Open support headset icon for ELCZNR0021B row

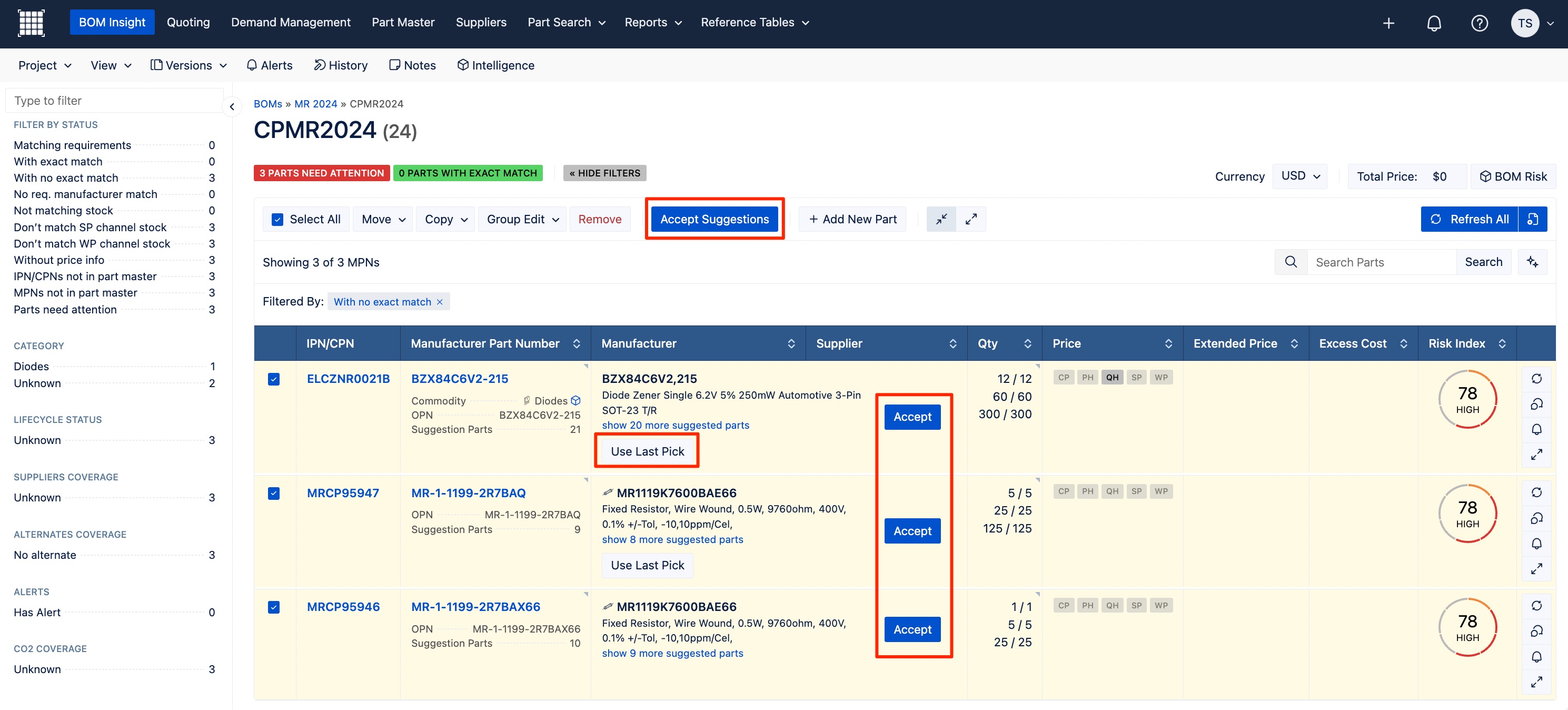point(1536,403)
